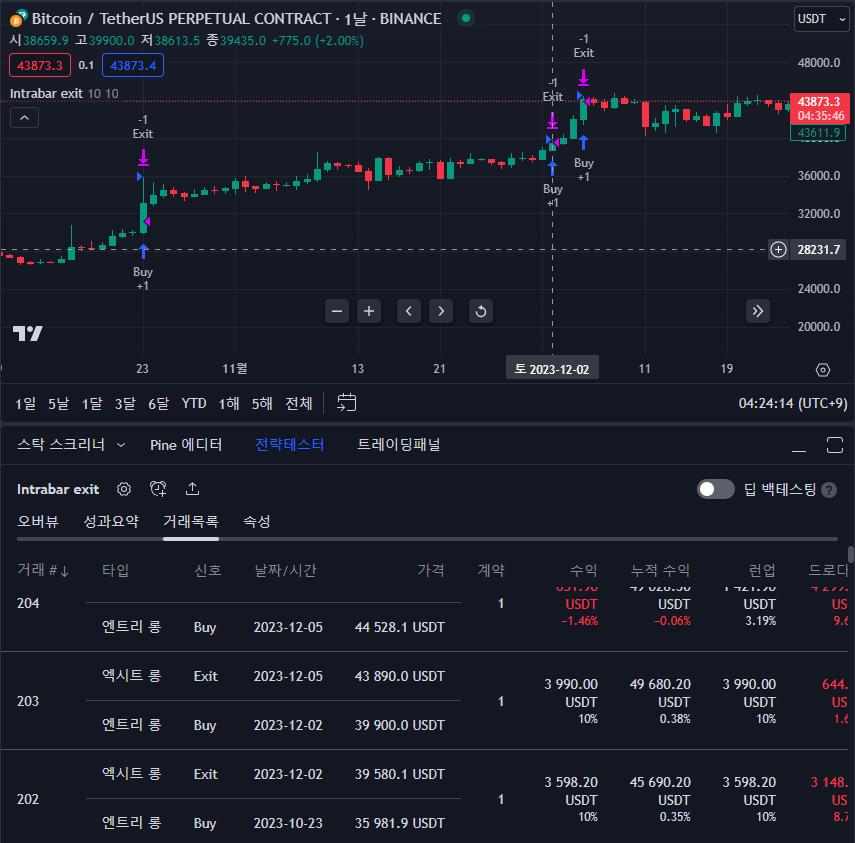This screenshot has width=855, height=843.
Task: Expand the 스탁 스크리너 dropdown arrow
Action: 121,445
